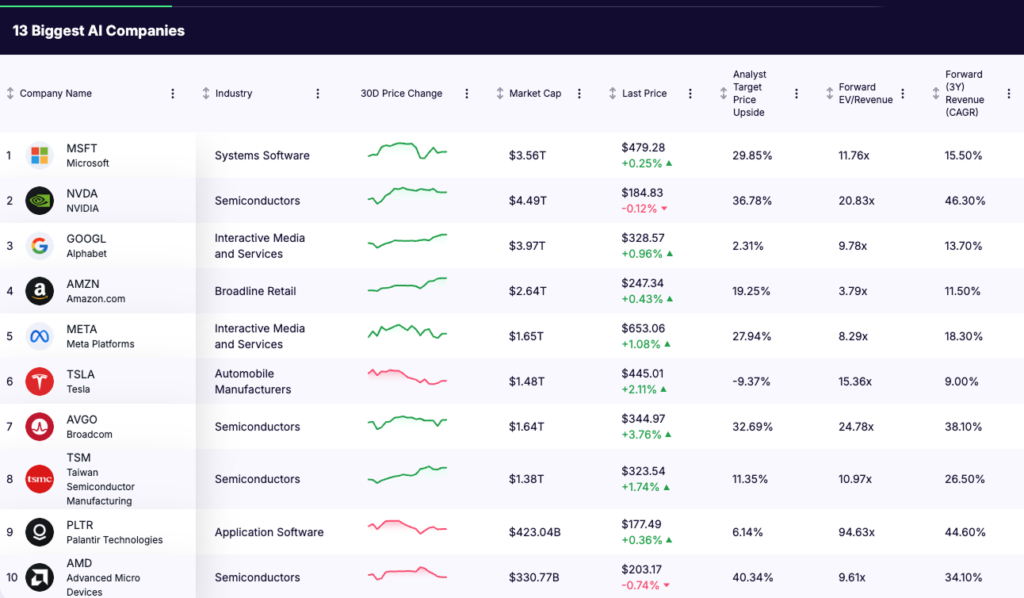Image resolution: width=1024 pixels, height=598 pixels.
Task: Select the Broadcom logo icon
Action: tap(38, 426)
